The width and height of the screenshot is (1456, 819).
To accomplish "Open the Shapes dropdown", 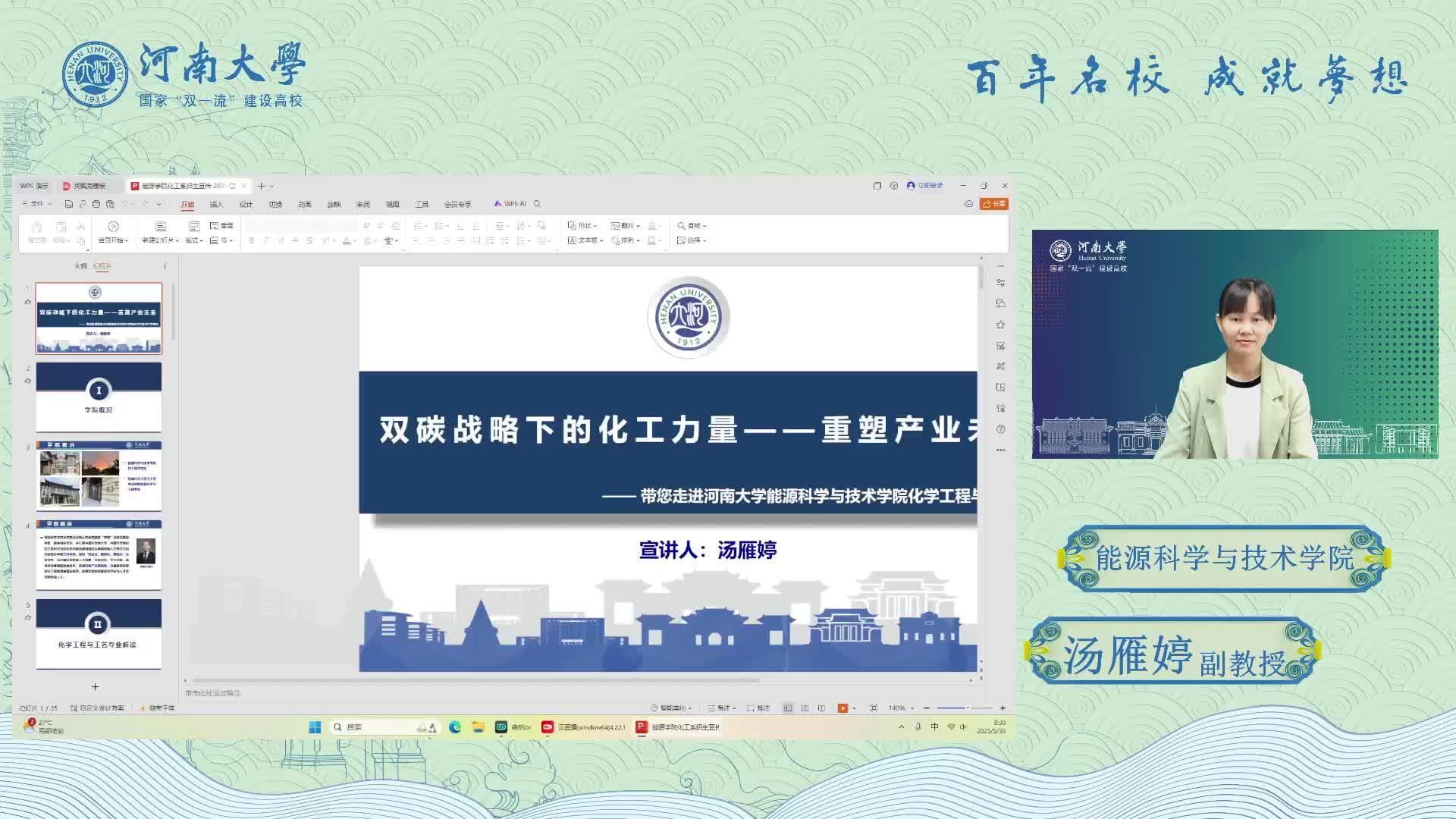I will (x=582, y=225).
